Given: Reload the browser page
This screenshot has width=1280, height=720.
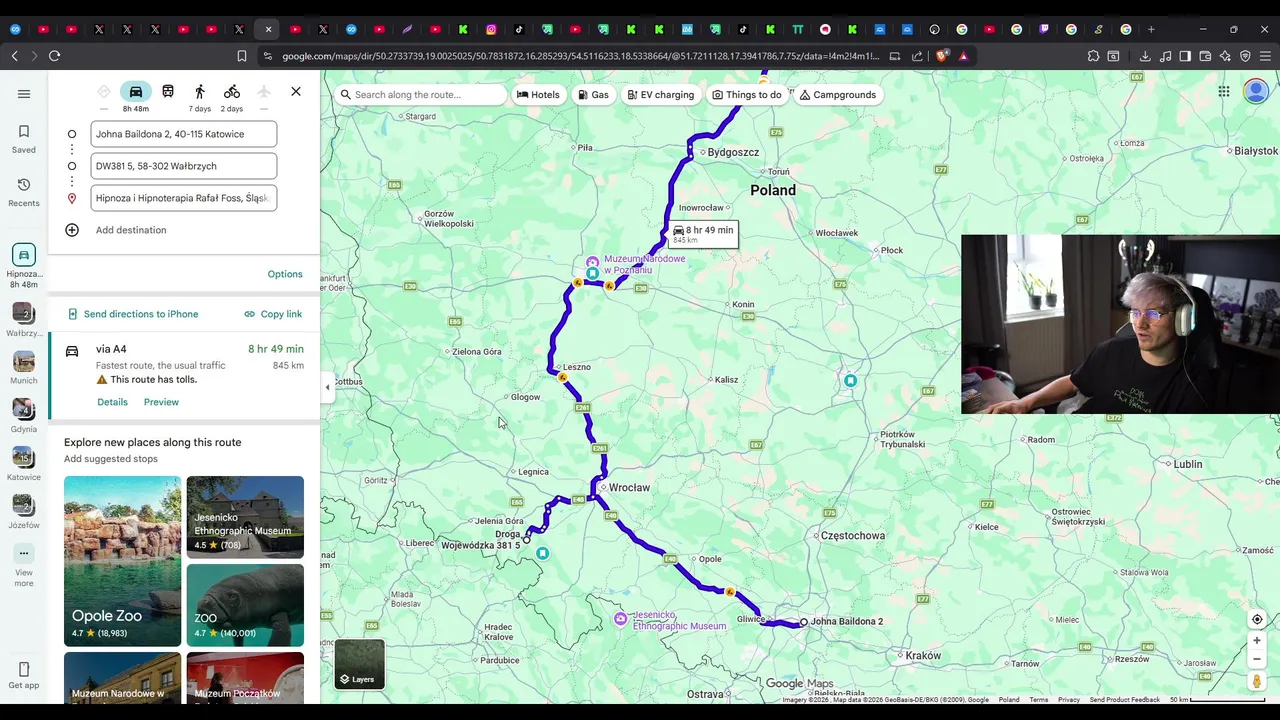Looking at the screenshot, I should pyautogui.click(x=54, y=56).
